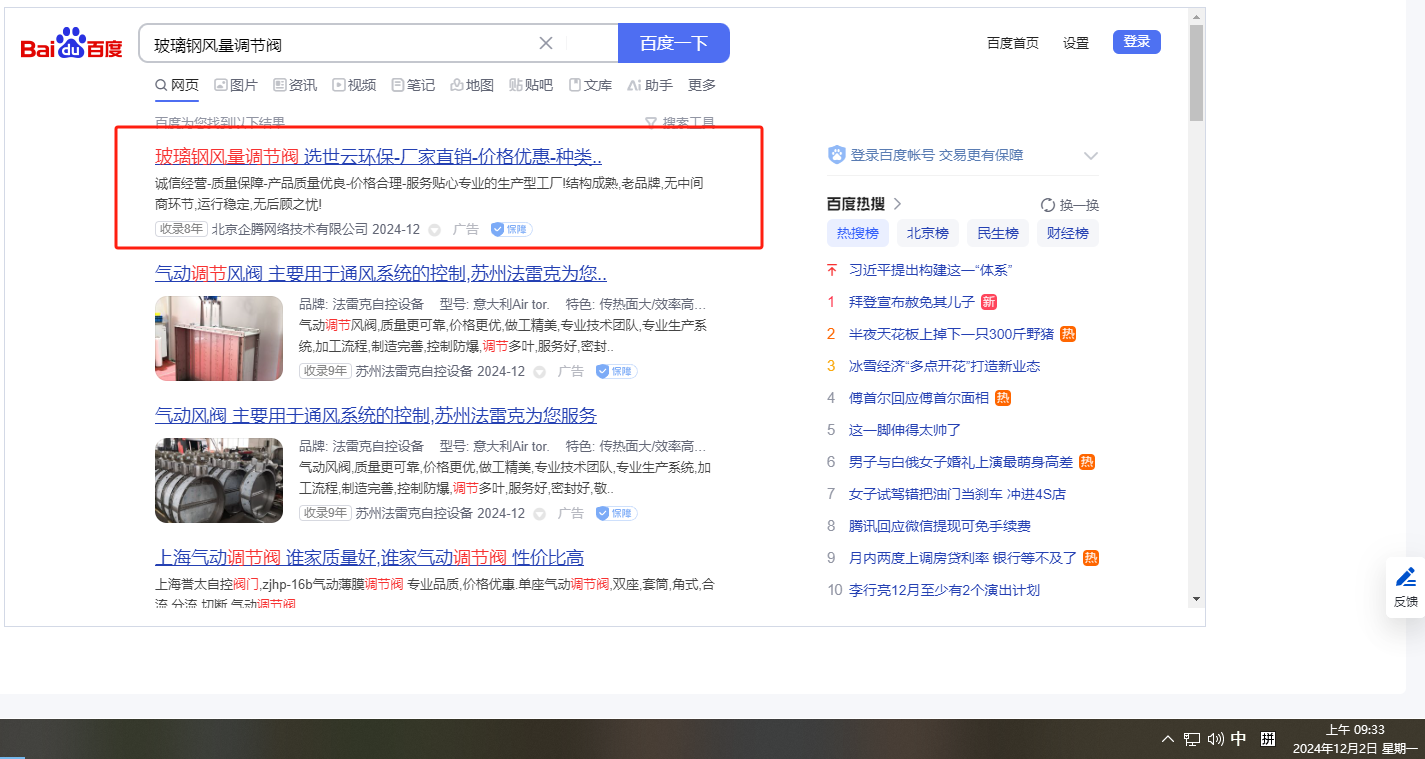Toggle the 中 input method indicator
Screen dimensions: 1425x759
(x=1238, y=739)
